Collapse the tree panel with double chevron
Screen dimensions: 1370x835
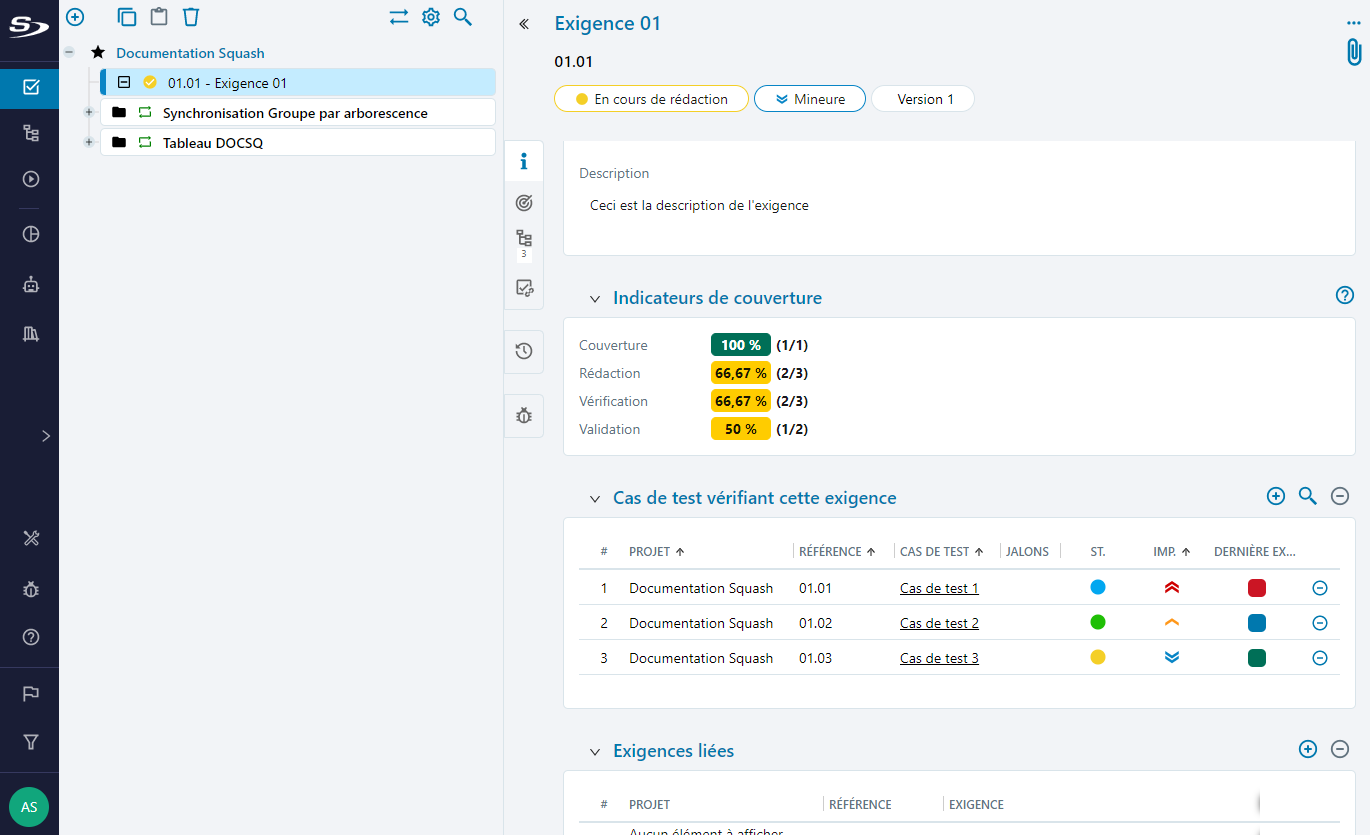[524, 24]
